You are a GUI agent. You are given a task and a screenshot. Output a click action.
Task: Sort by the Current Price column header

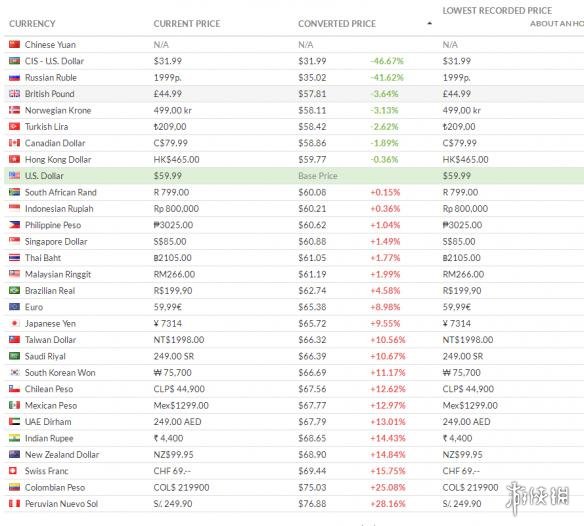coord(187,24)
